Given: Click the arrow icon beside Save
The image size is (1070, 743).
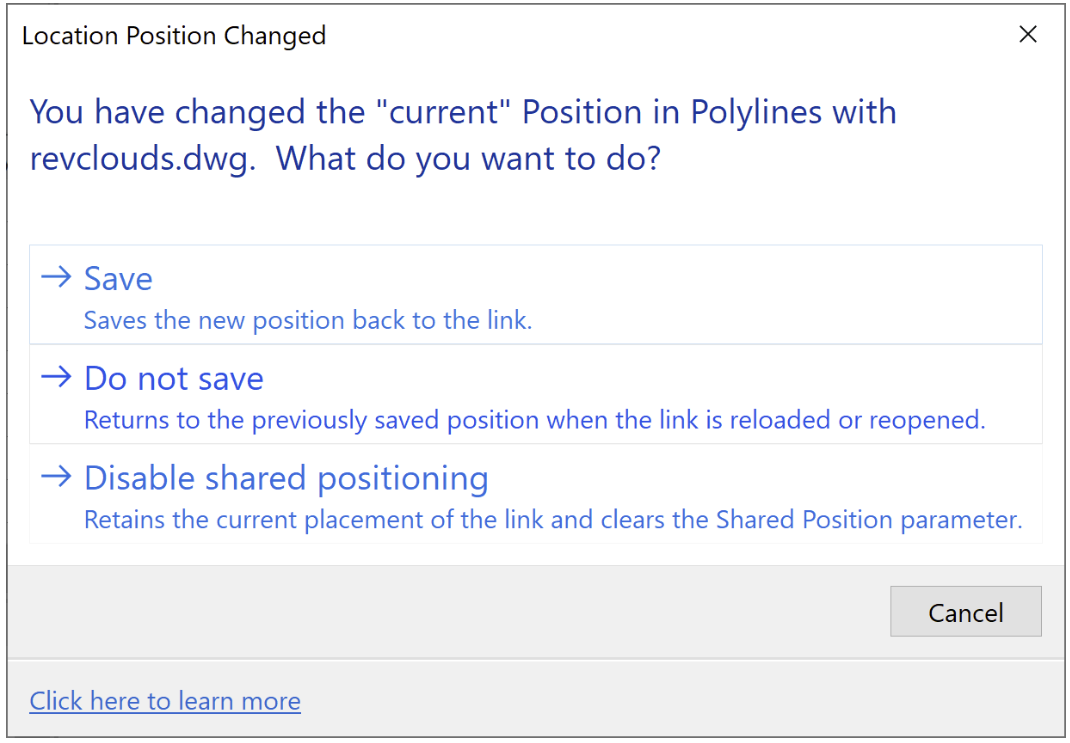Looking at the screenshot, I should pos(56,277).
